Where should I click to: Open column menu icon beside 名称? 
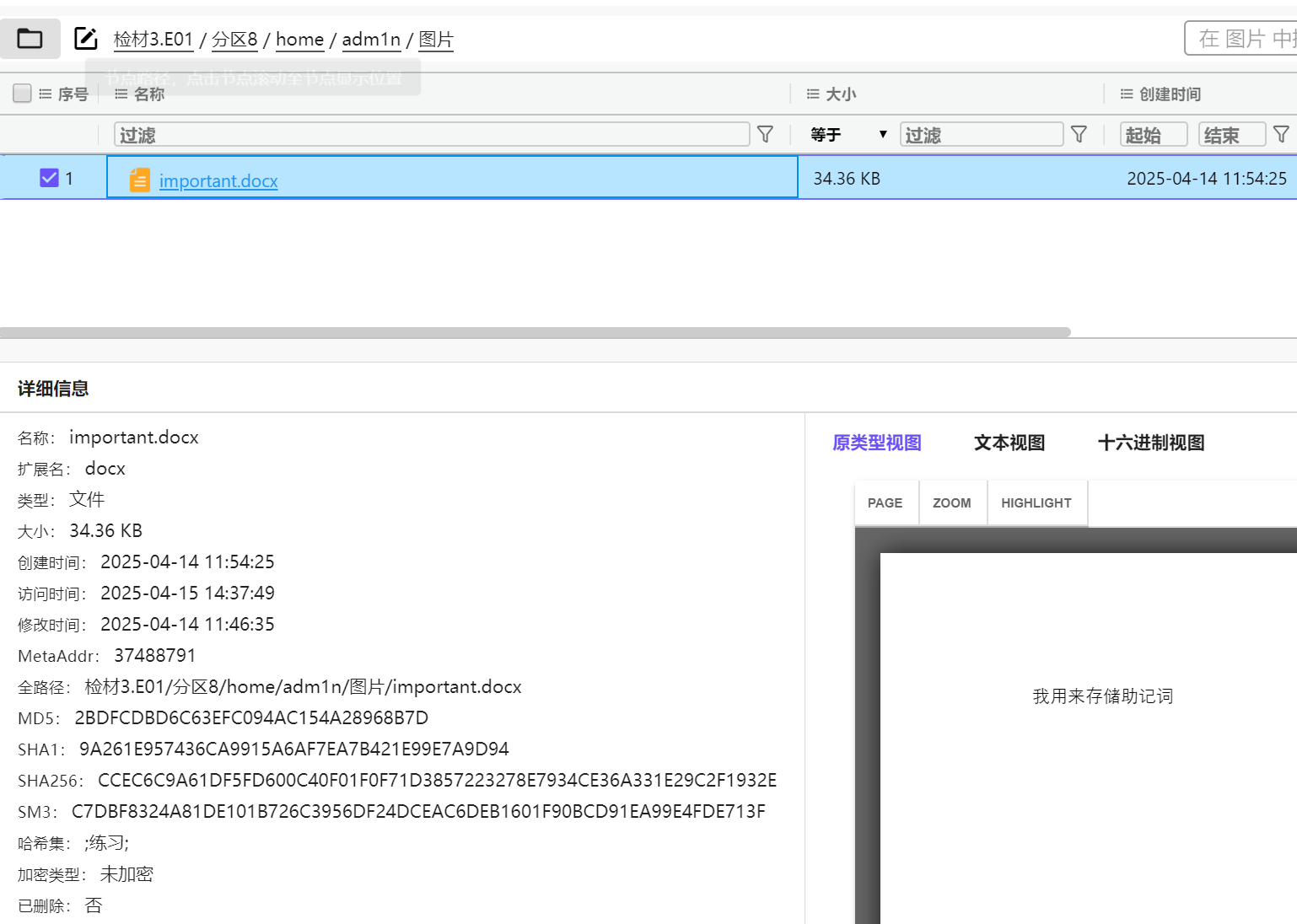(121, 94)
